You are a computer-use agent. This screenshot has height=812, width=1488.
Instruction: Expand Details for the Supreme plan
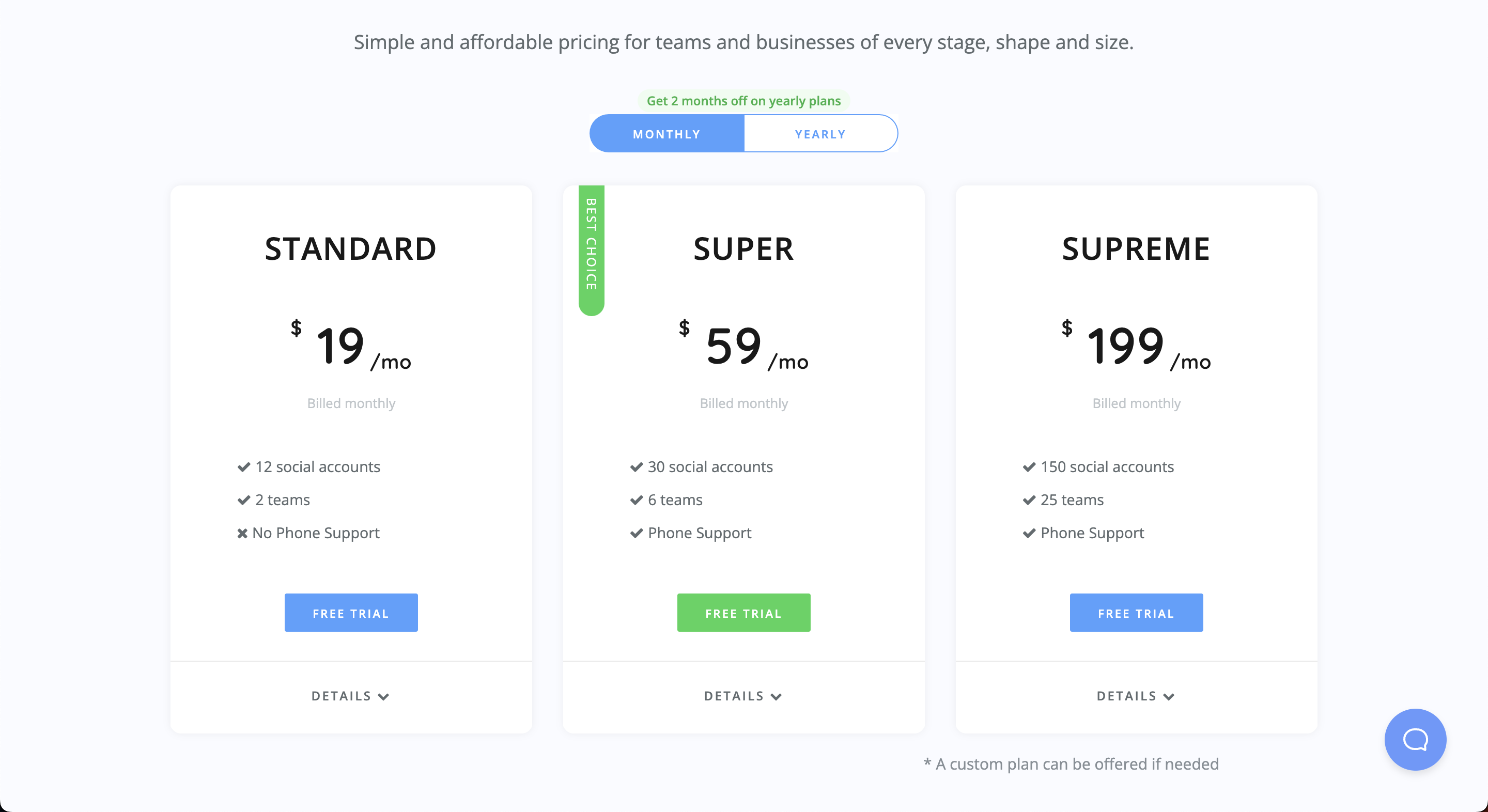pos(1136,696)
